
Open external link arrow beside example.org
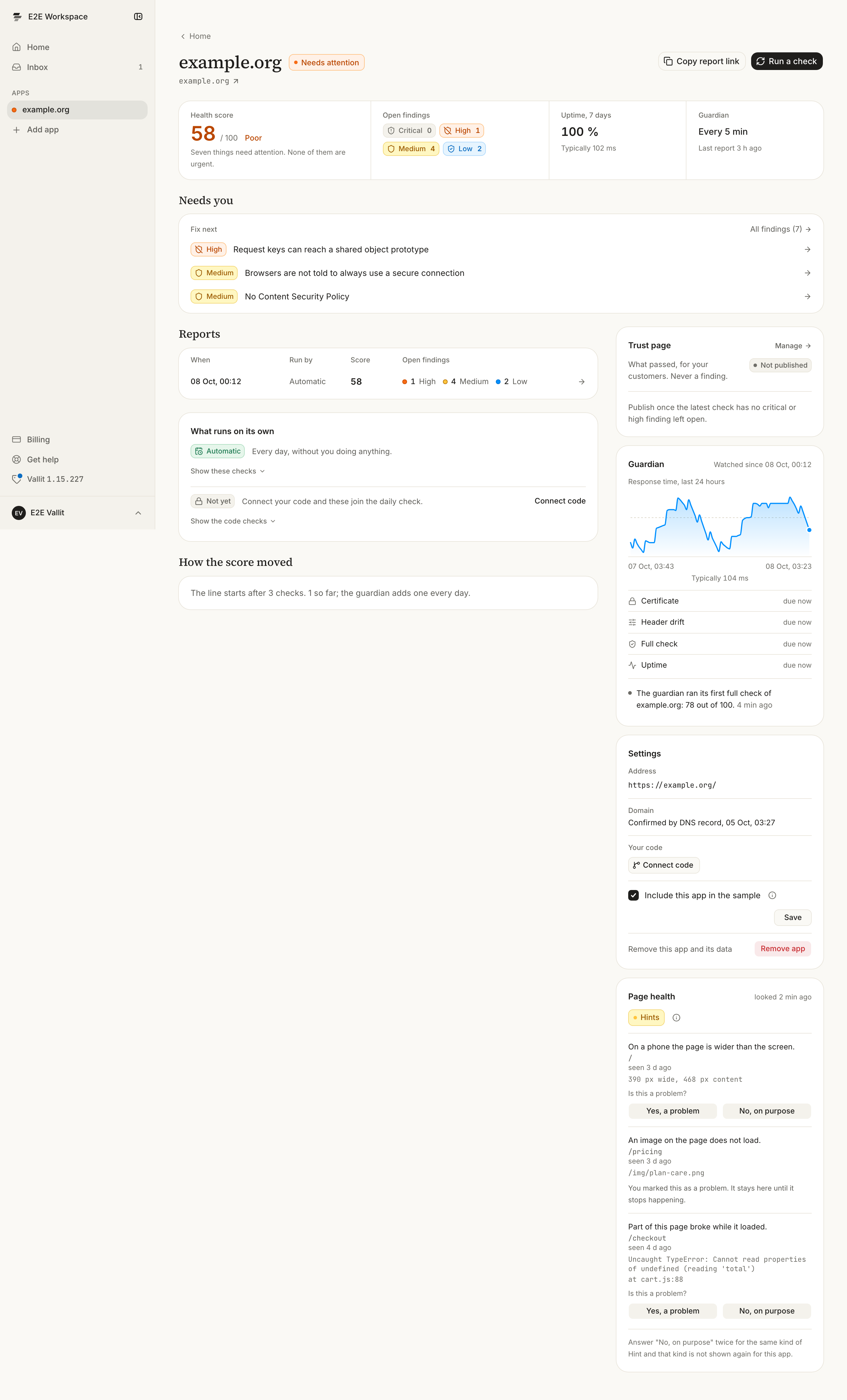click(236, 81)
